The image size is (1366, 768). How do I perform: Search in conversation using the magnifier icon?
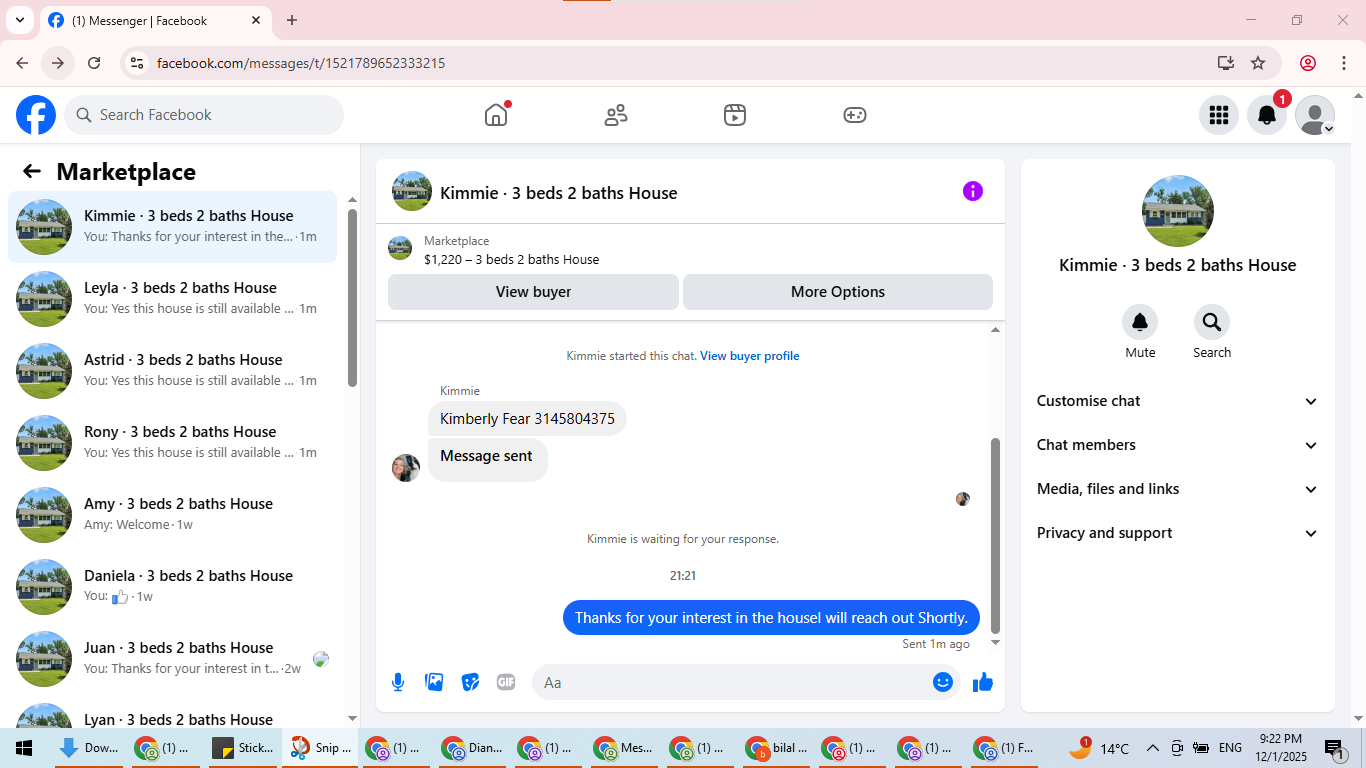(x=1212, y=322)
